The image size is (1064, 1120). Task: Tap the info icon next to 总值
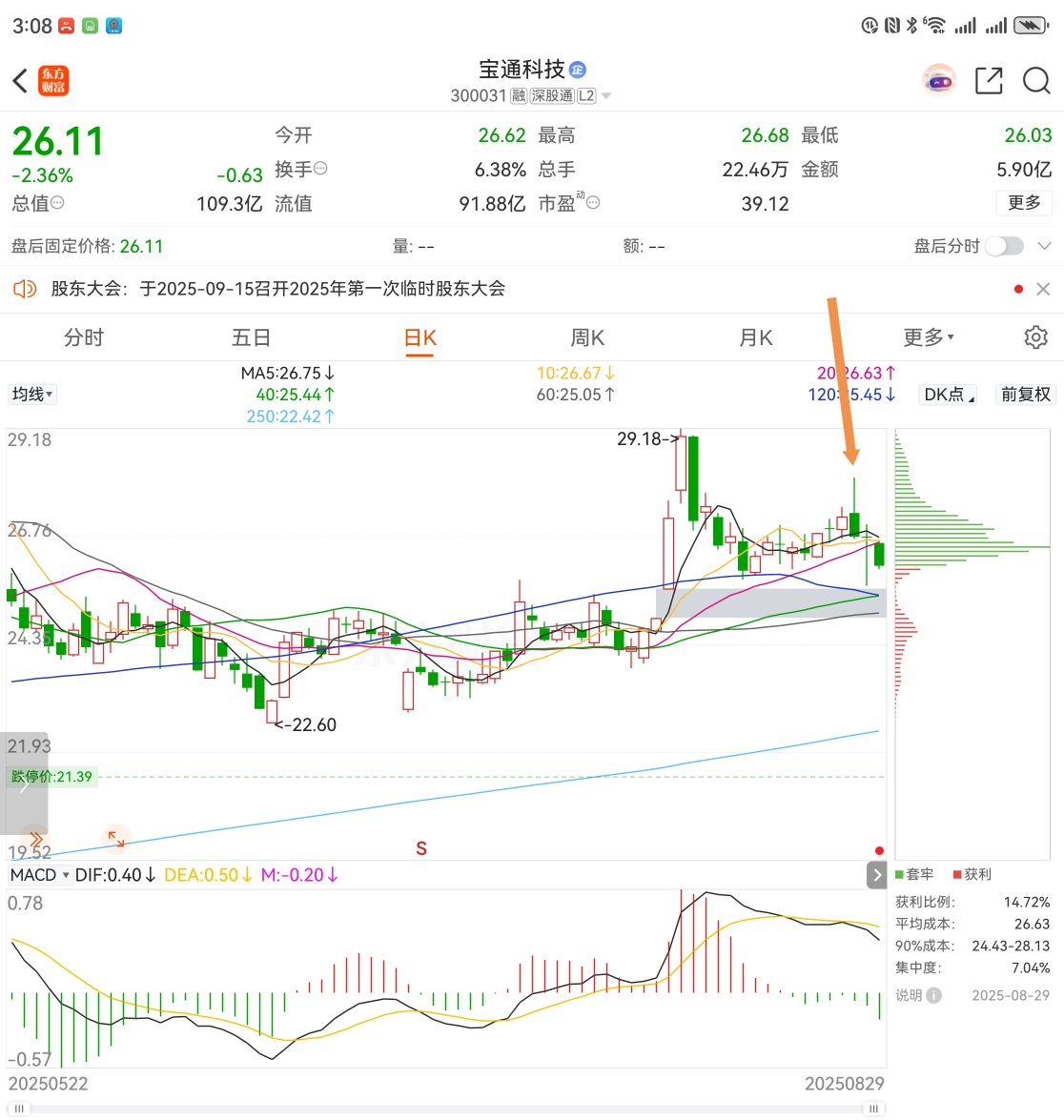point(58,203)
